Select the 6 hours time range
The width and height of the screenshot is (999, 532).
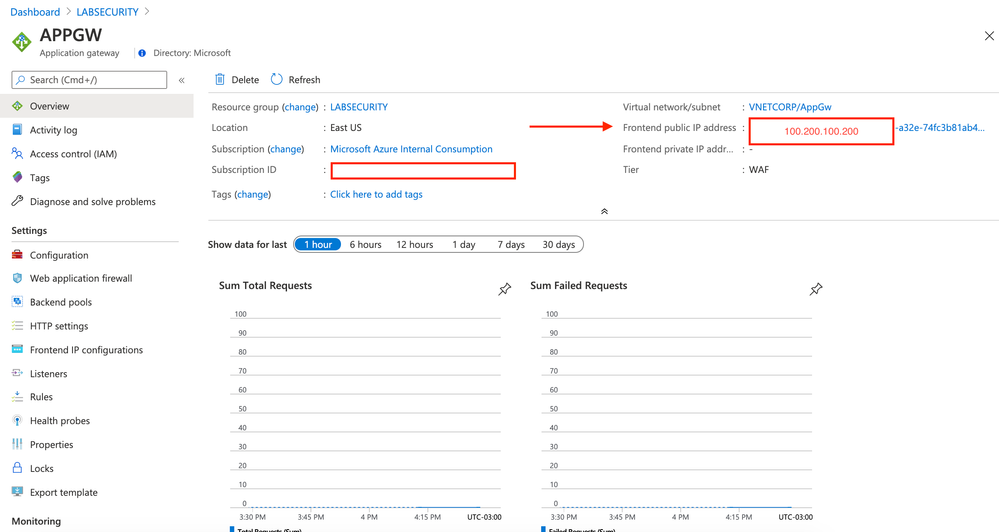(x=366, y=245)
